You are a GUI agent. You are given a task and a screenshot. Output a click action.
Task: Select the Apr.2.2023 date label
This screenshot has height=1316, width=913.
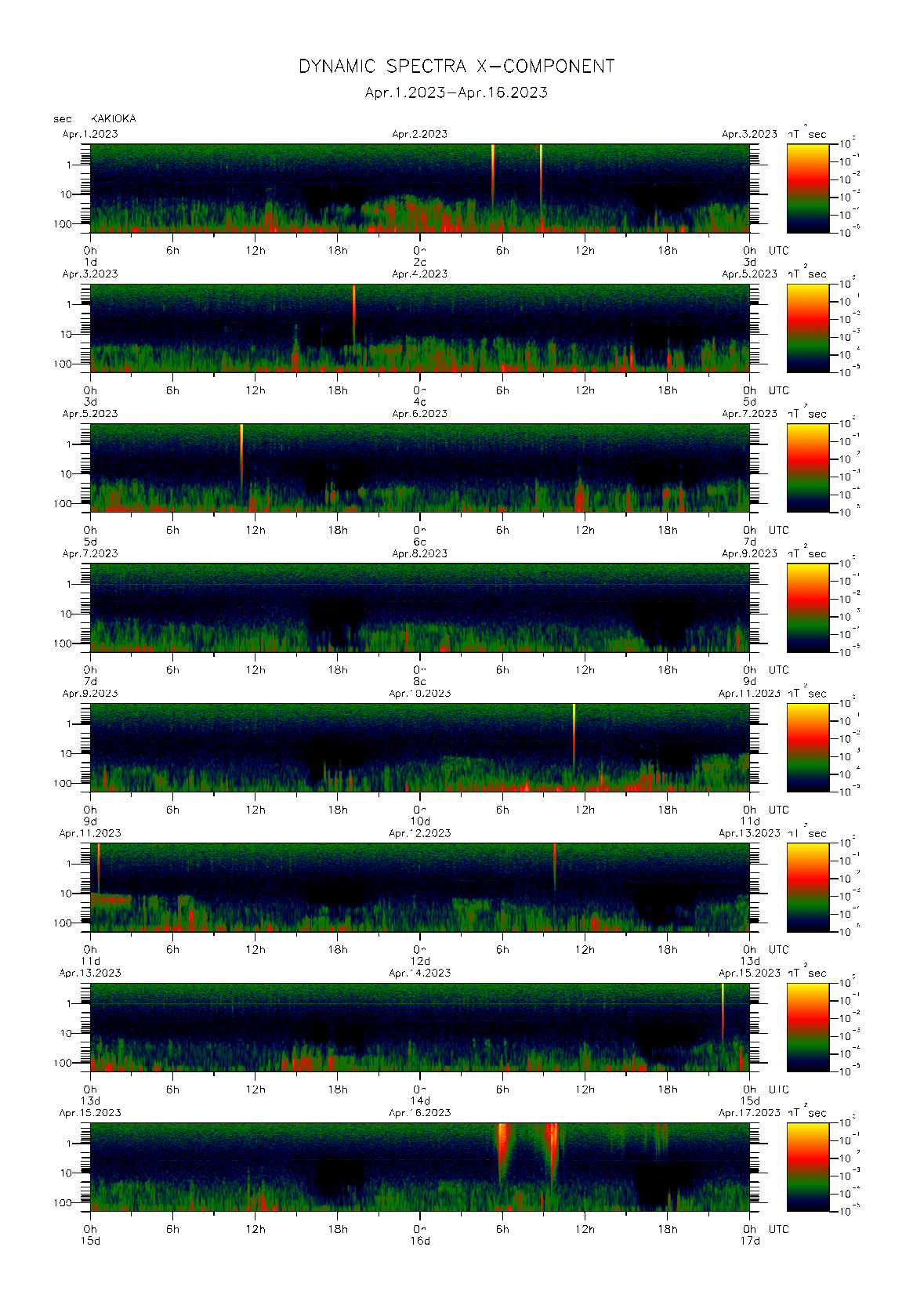click(x=420, y=134)
